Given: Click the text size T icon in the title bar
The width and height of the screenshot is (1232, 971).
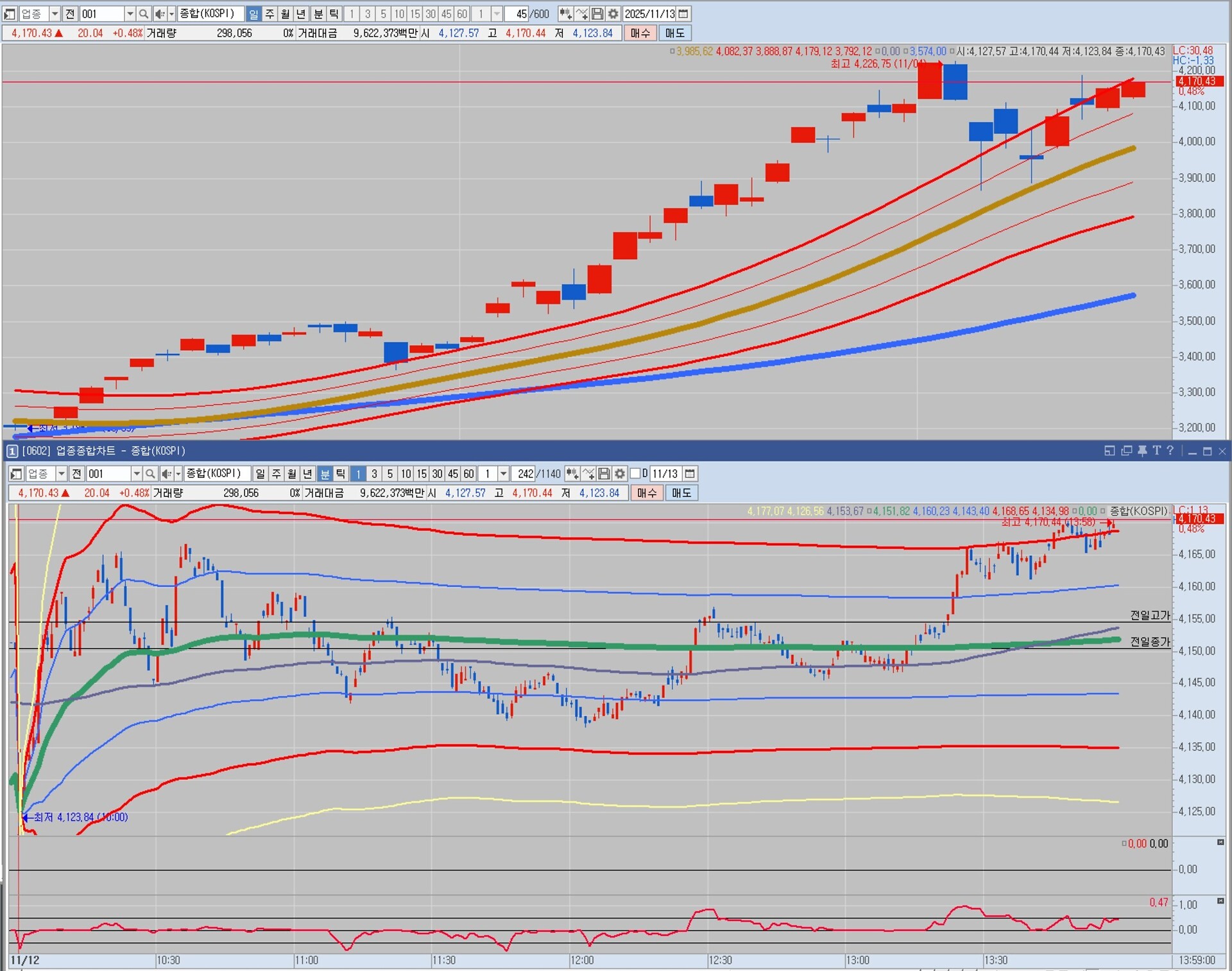Looking at the screenshot, I should [1156, 451].
